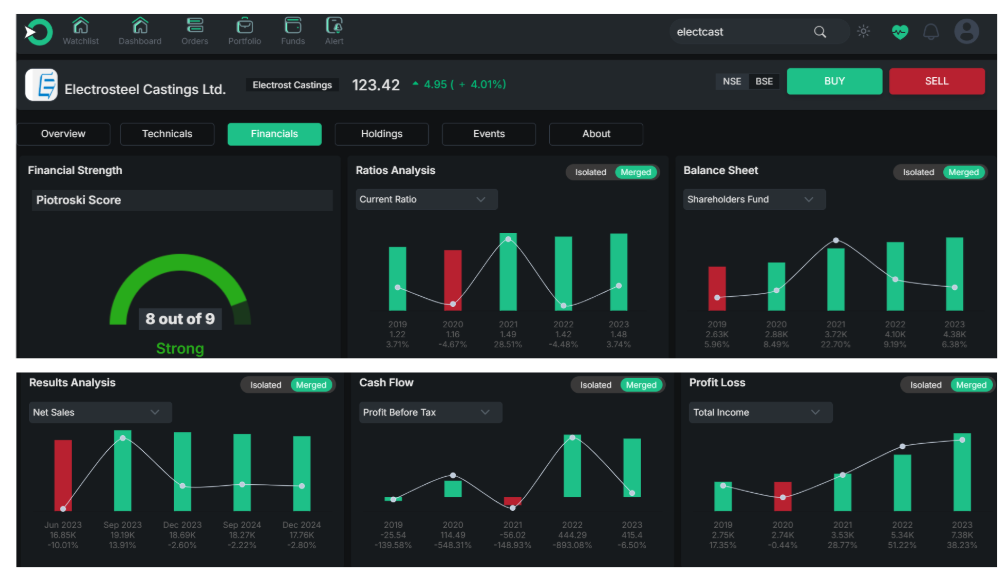Open the About tab
The width and height of the screenshot is (1007, 577).
tap(596, 134)
